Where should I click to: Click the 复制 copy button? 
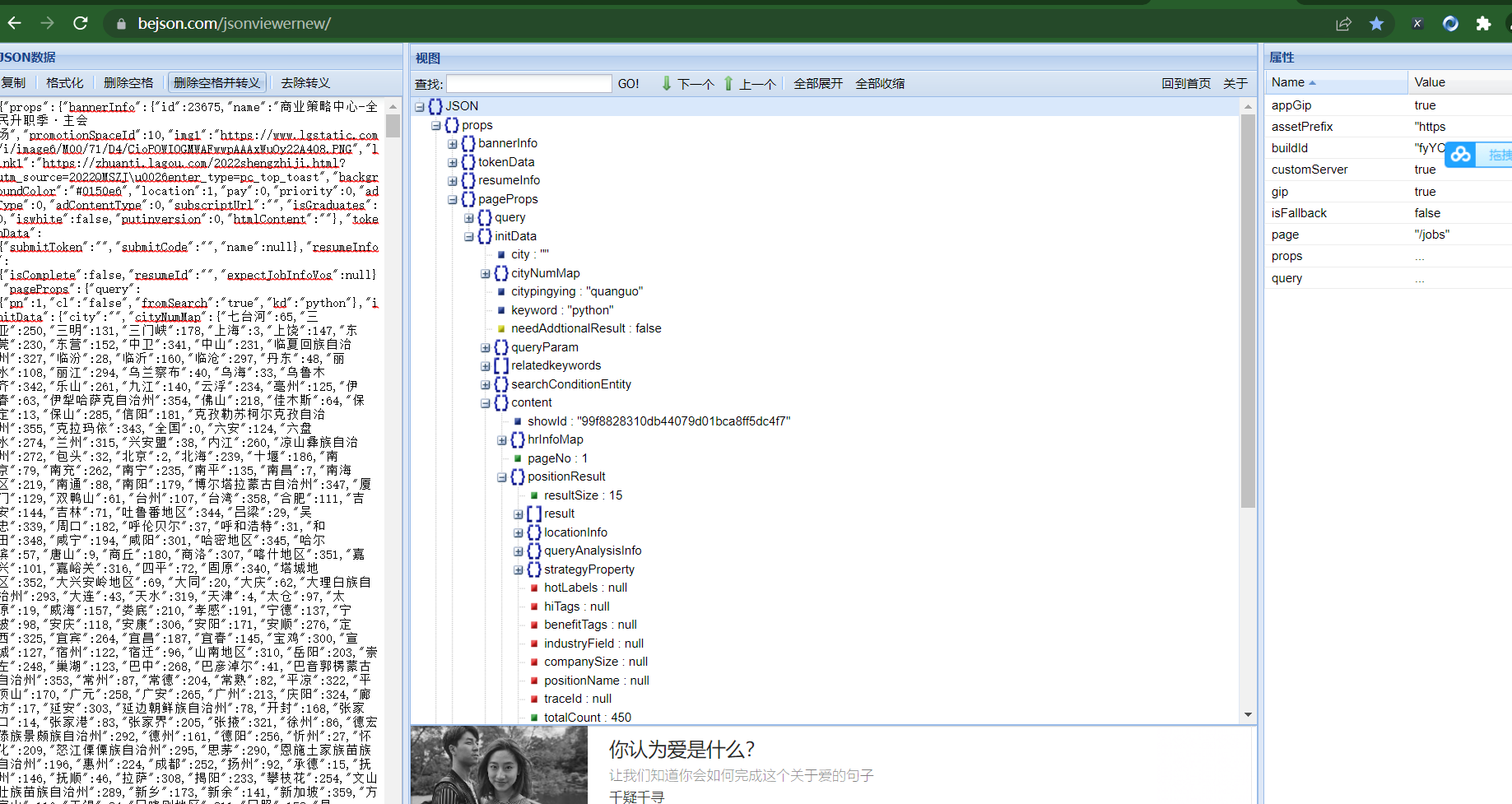coord(14,83)
